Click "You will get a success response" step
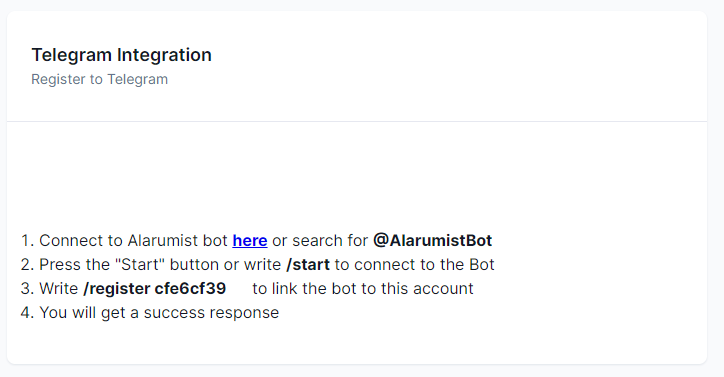 tap(159, 313)
